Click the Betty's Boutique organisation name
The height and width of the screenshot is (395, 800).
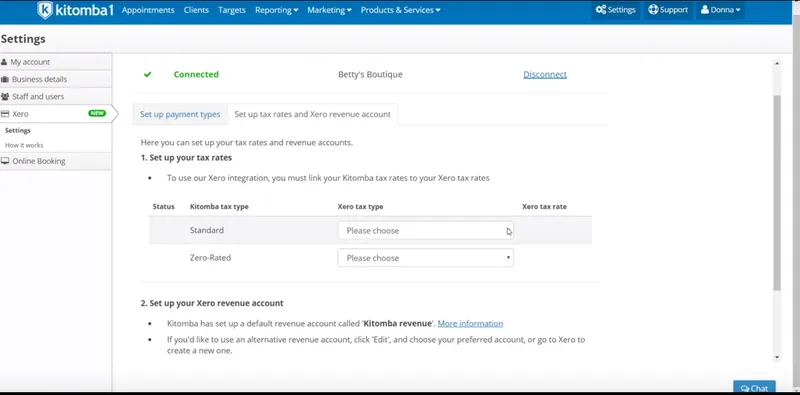pyautogui.click(x=370, y=75)
